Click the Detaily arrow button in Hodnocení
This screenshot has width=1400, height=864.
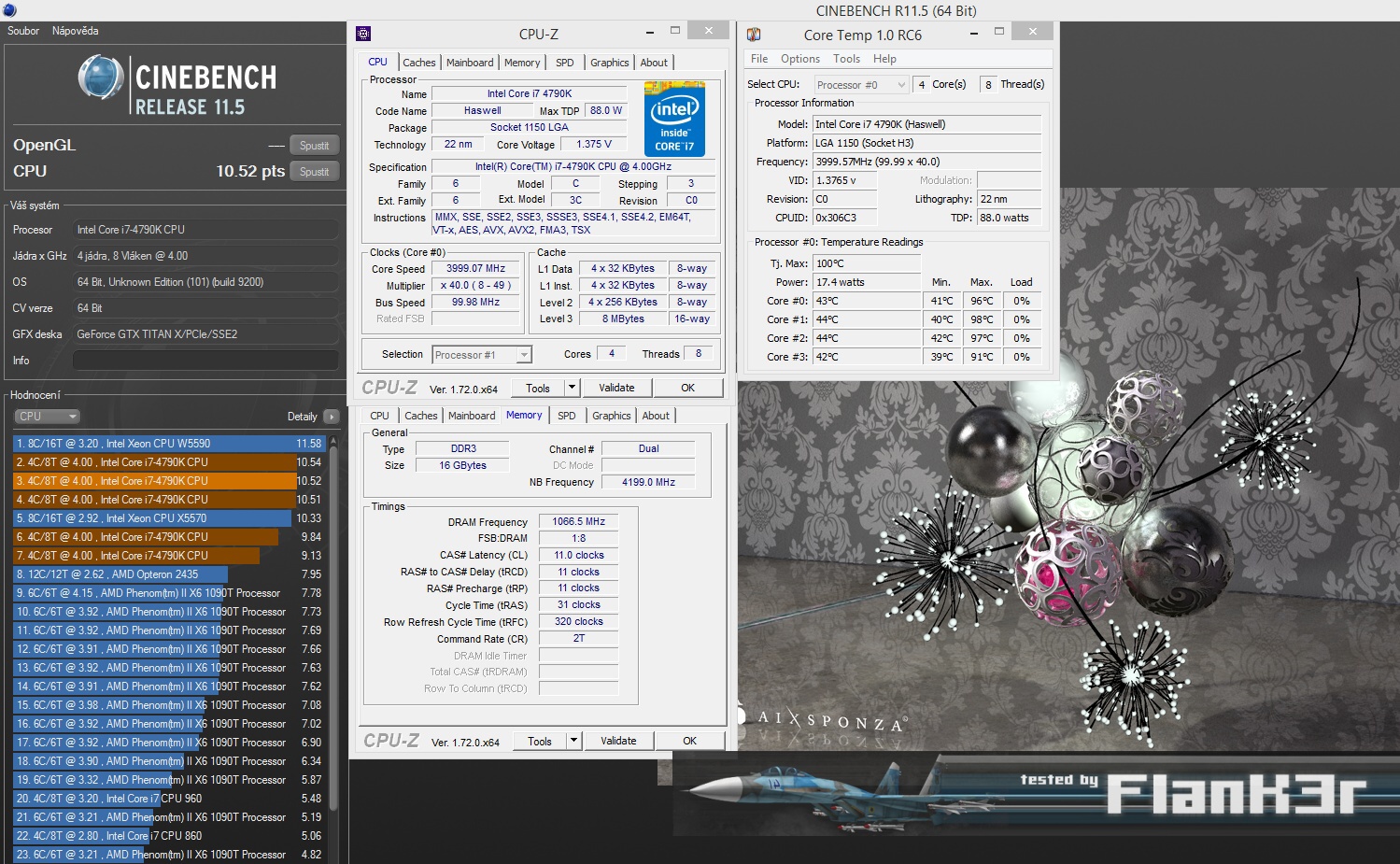click(332, 417)
